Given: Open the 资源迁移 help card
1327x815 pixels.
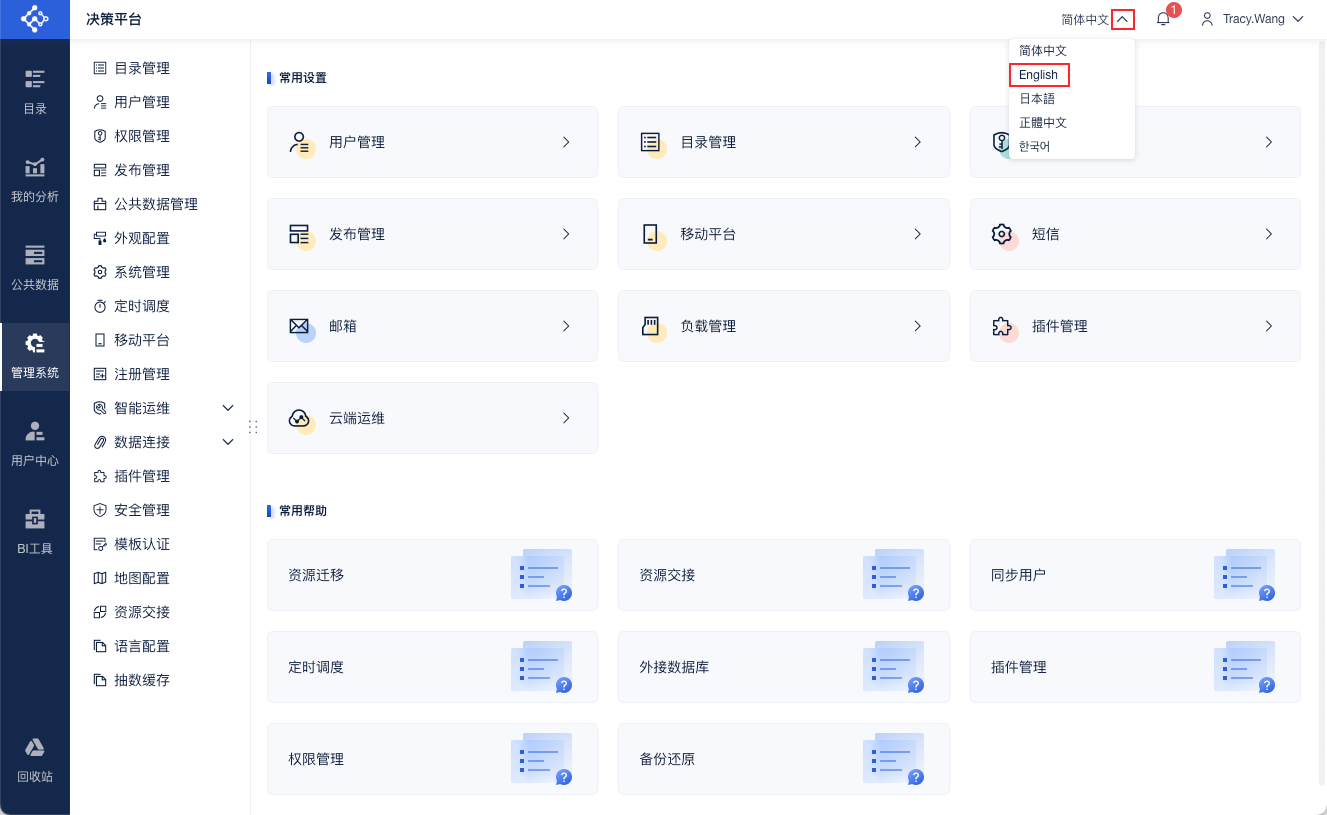Looking at the screenshot, I should pos(432,575).
